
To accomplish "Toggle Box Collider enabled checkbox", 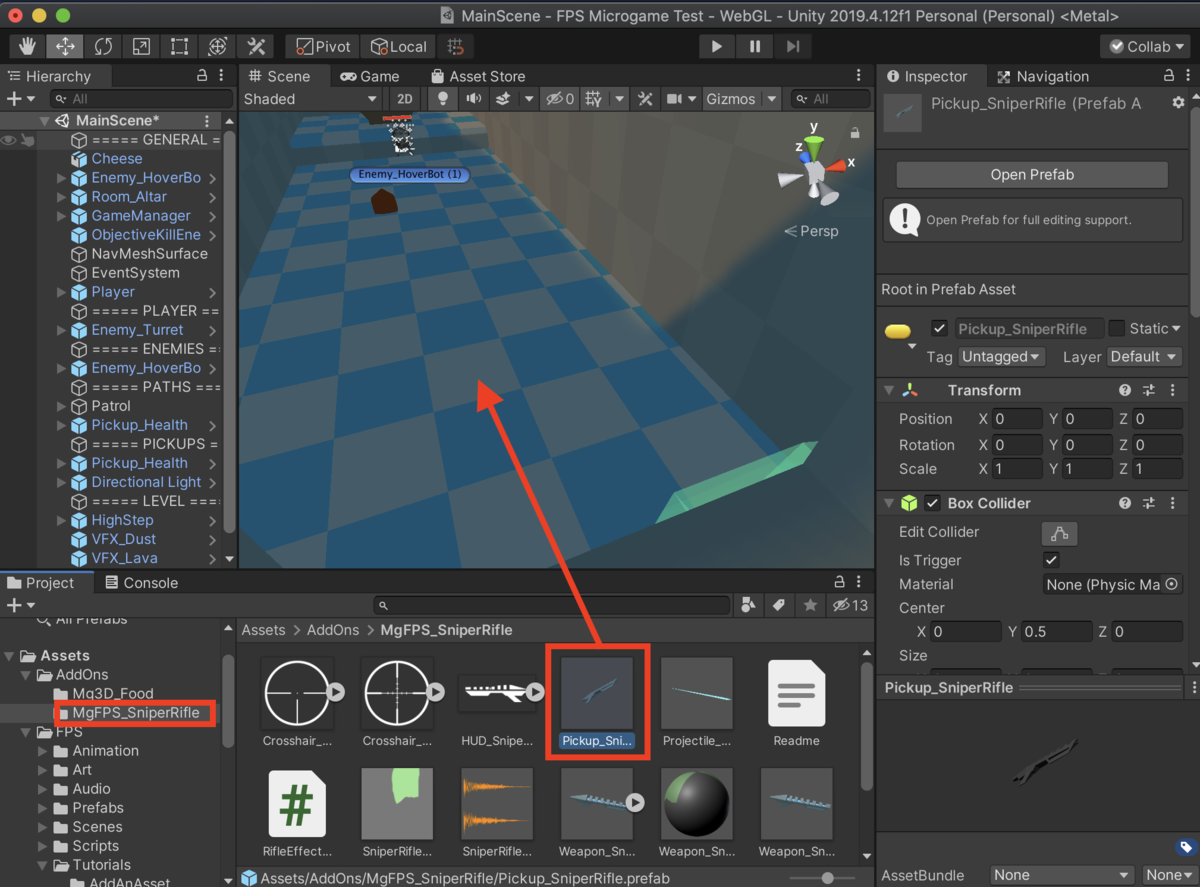I will (x=932, y=503).
